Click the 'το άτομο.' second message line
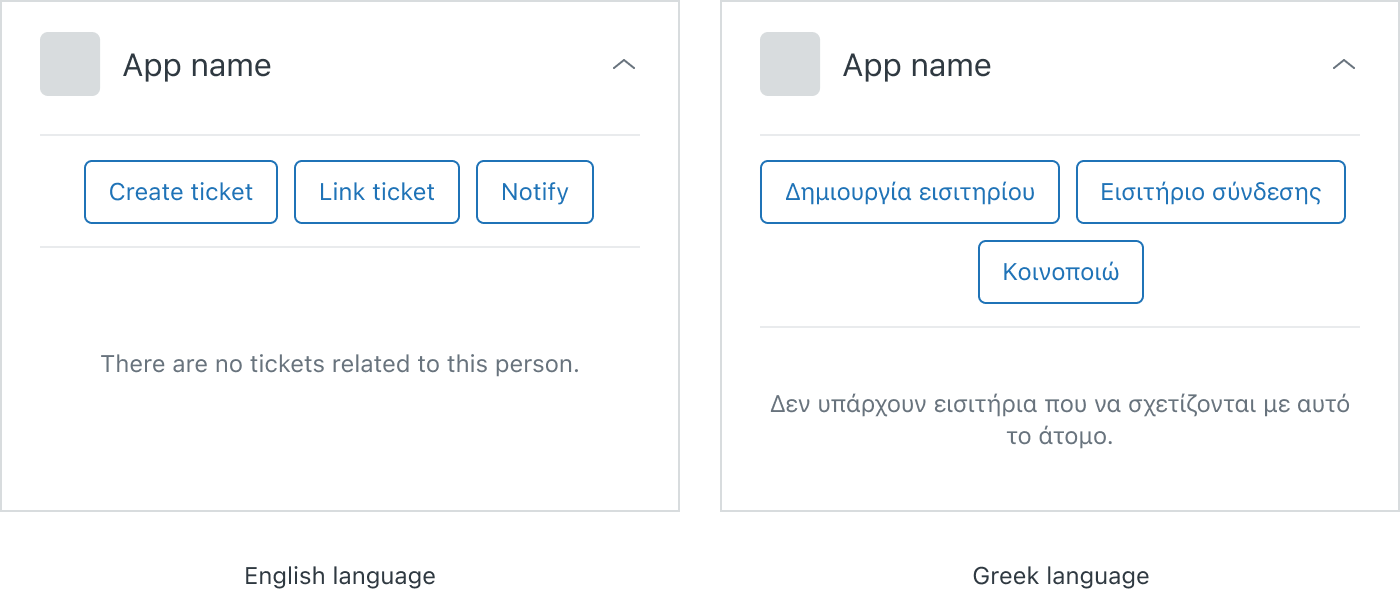 (1060, 437)
